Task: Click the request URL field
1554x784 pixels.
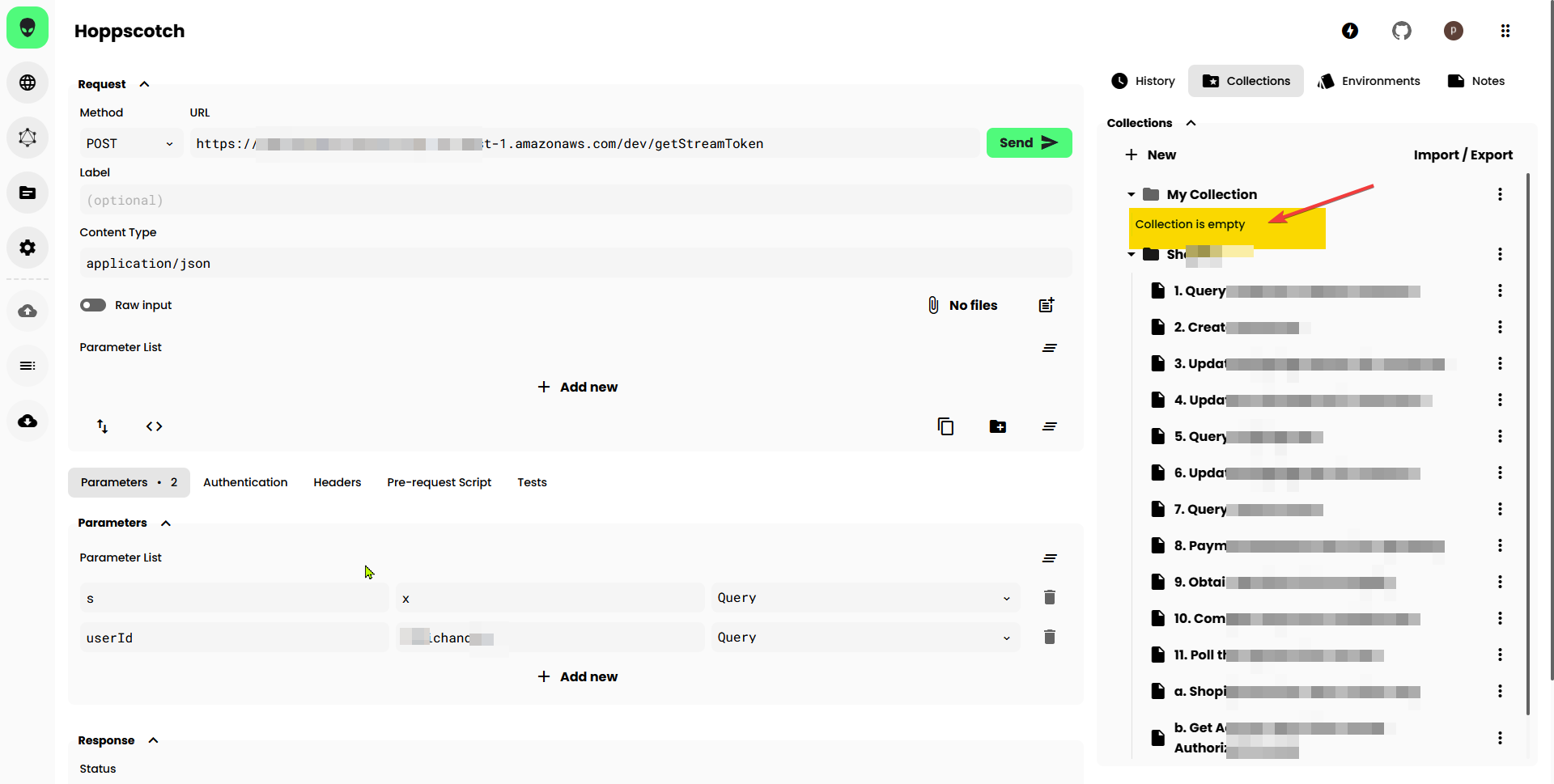Action: pyautogui.click(x=584, y=143)
